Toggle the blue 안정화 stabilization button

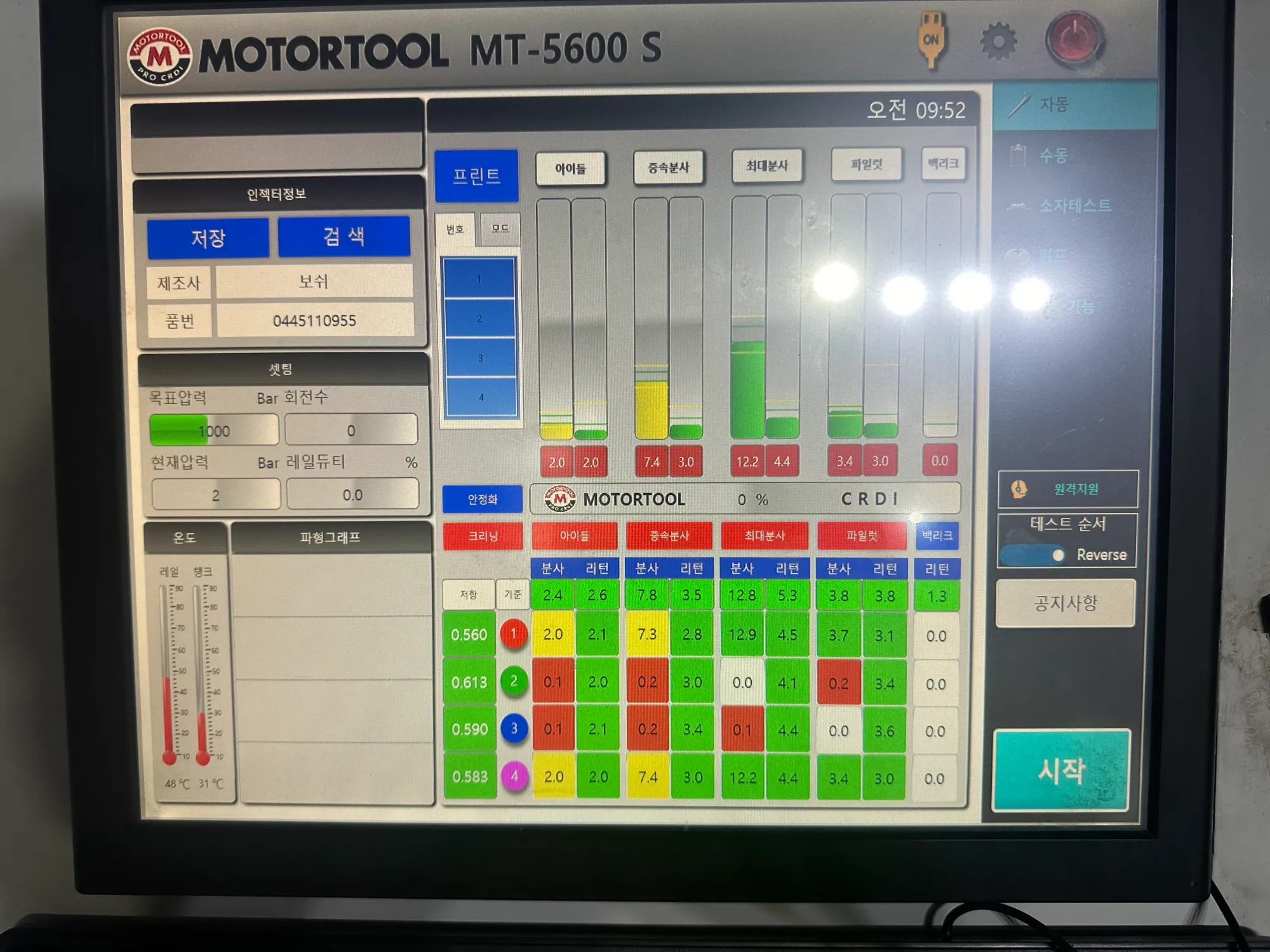point(483,499)
